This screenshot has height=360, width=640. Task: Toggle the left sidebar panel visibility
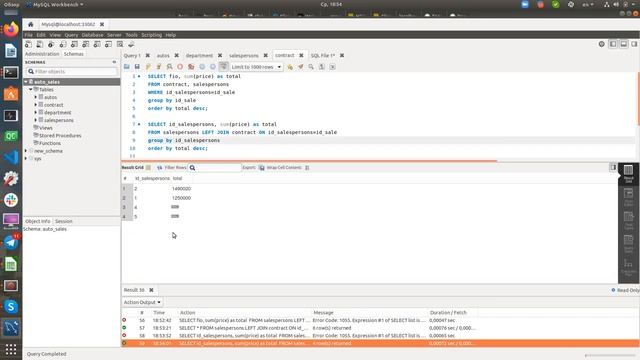[x=613, y=44]
